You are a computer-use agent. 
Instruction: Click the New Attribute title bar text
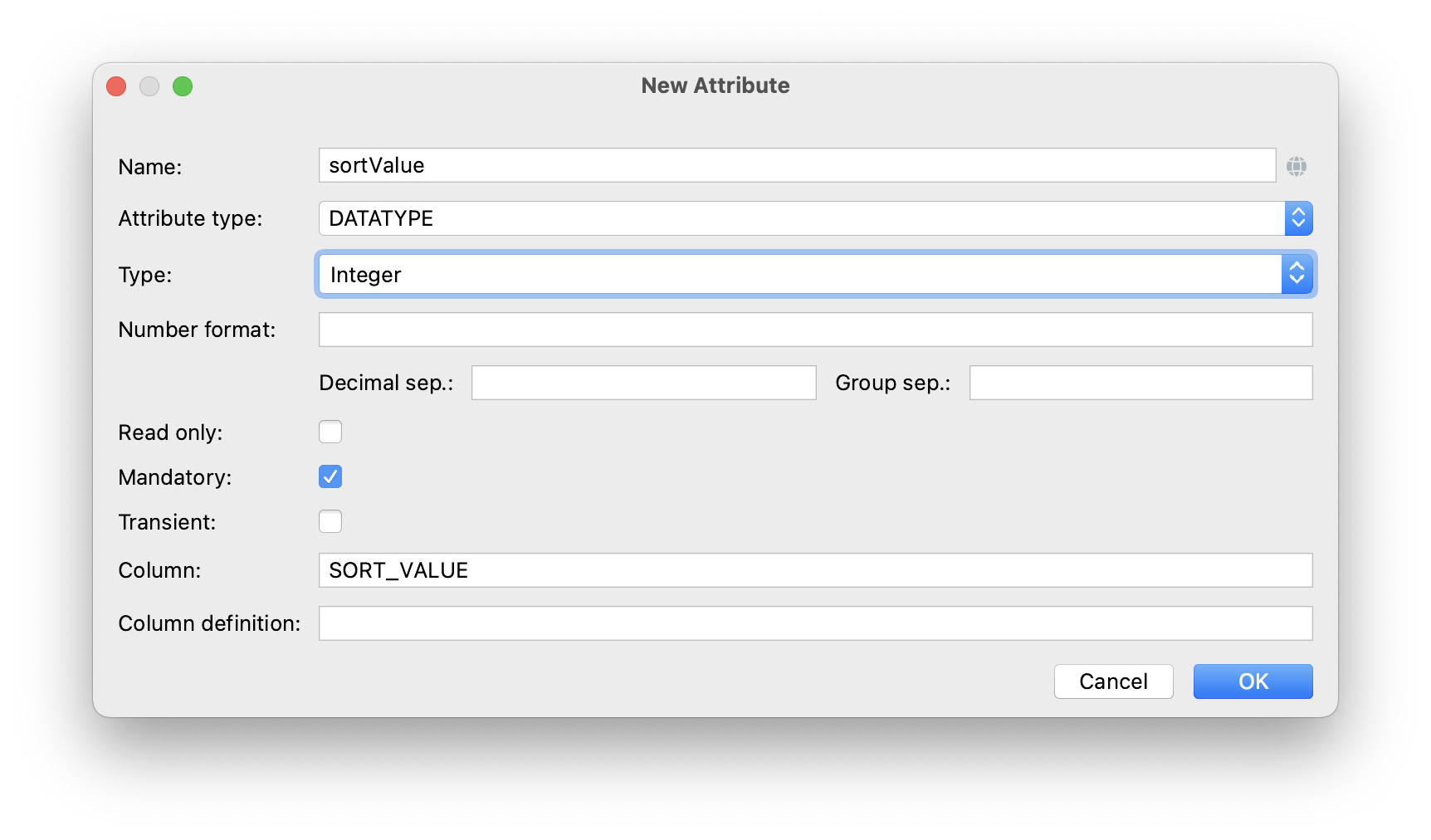(x=715, y=85)
